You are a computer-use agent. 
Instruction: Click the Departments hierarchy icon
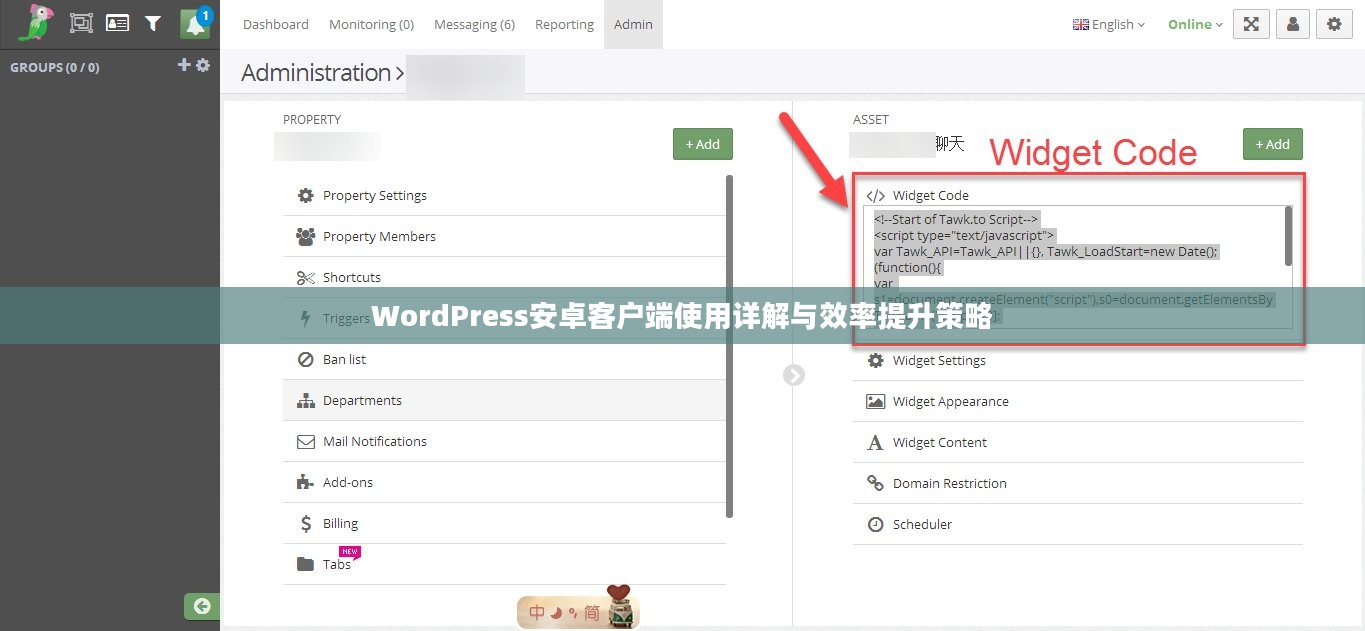306,400
